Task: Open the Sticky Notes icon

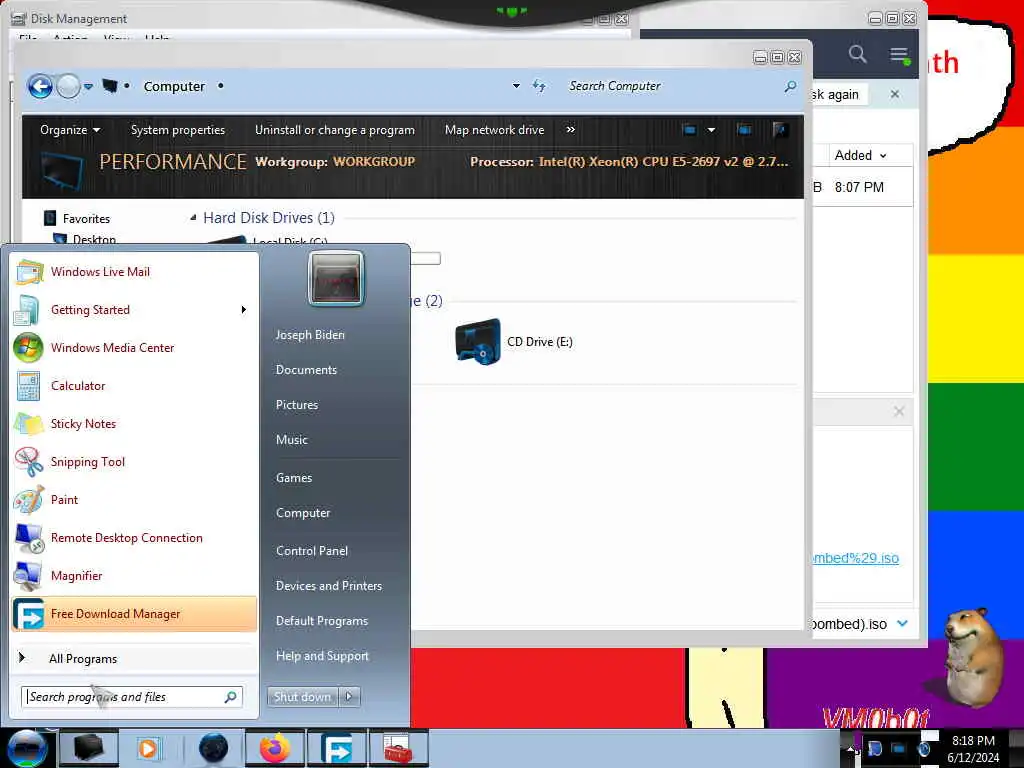Action: point(28,424)
